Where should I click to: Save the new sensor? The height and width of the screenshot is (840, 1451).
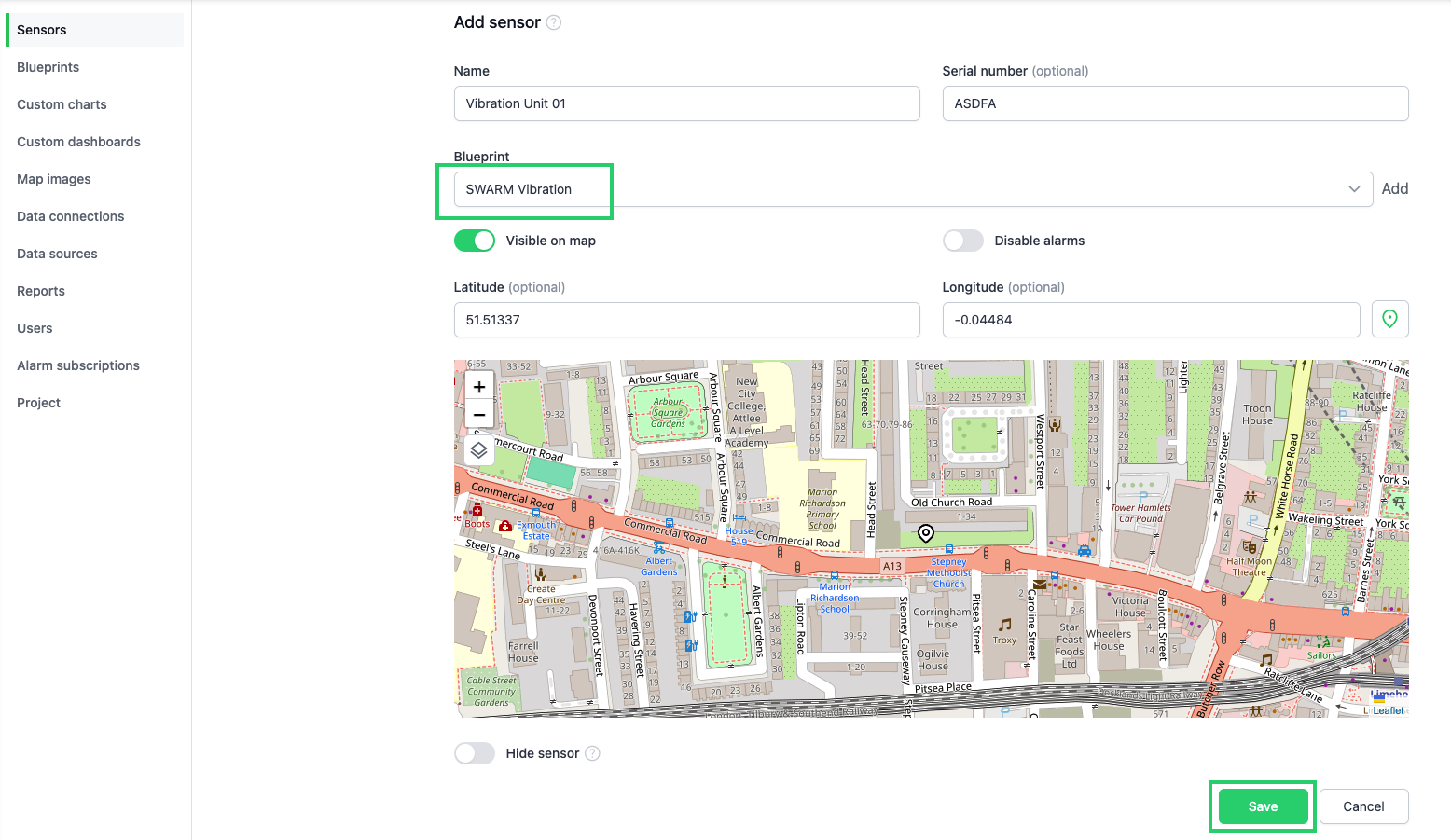click(1262, 806)
